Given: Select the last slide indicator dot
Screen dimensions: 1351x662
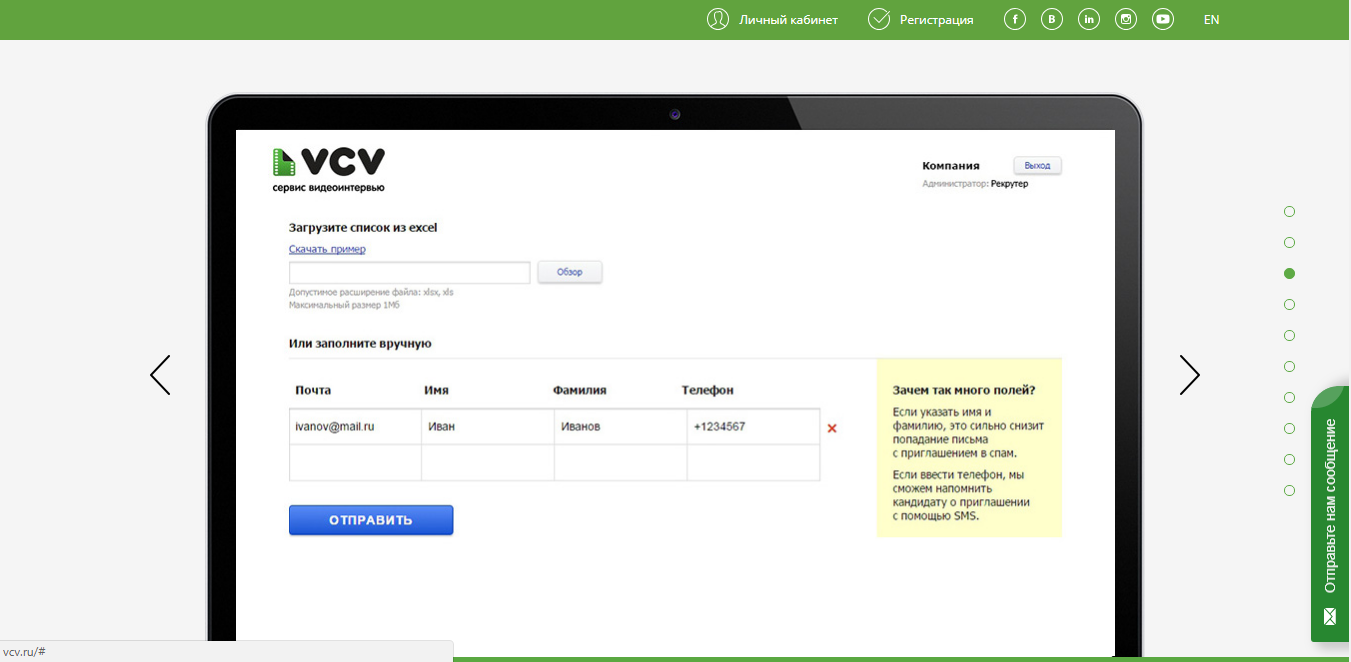Looking at the screenshot, I should (1289, 490).
